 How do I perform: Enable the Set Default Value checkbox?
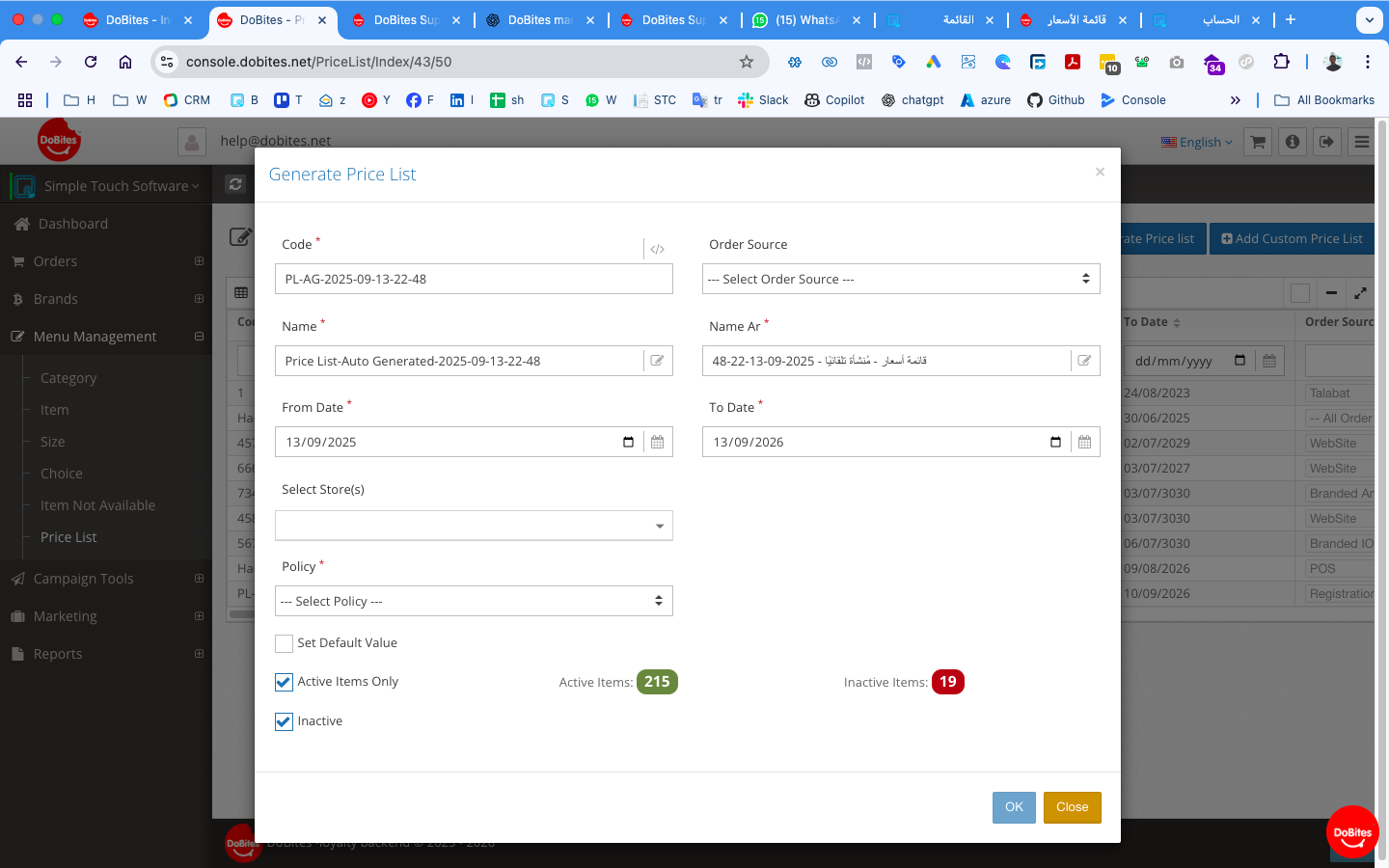point(284,643)
